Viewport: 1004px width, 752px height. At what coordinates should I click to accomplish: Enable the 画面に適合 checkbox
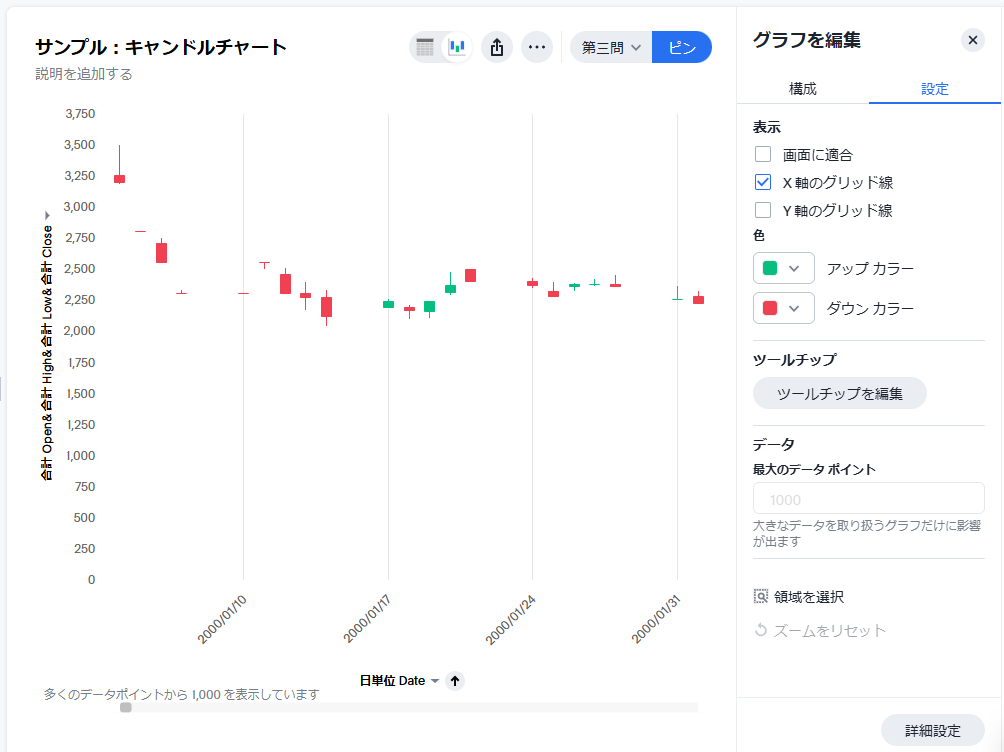click(x=763, y=155)
